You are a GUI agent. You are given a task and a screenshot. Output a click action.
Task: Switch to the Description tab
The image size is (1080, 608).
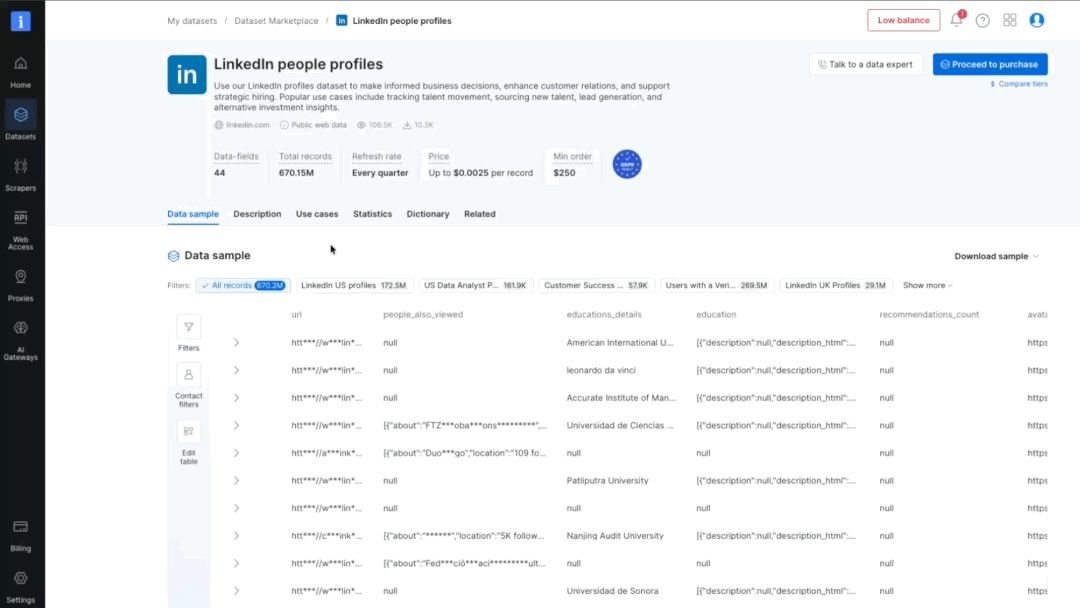click(257, 214)
